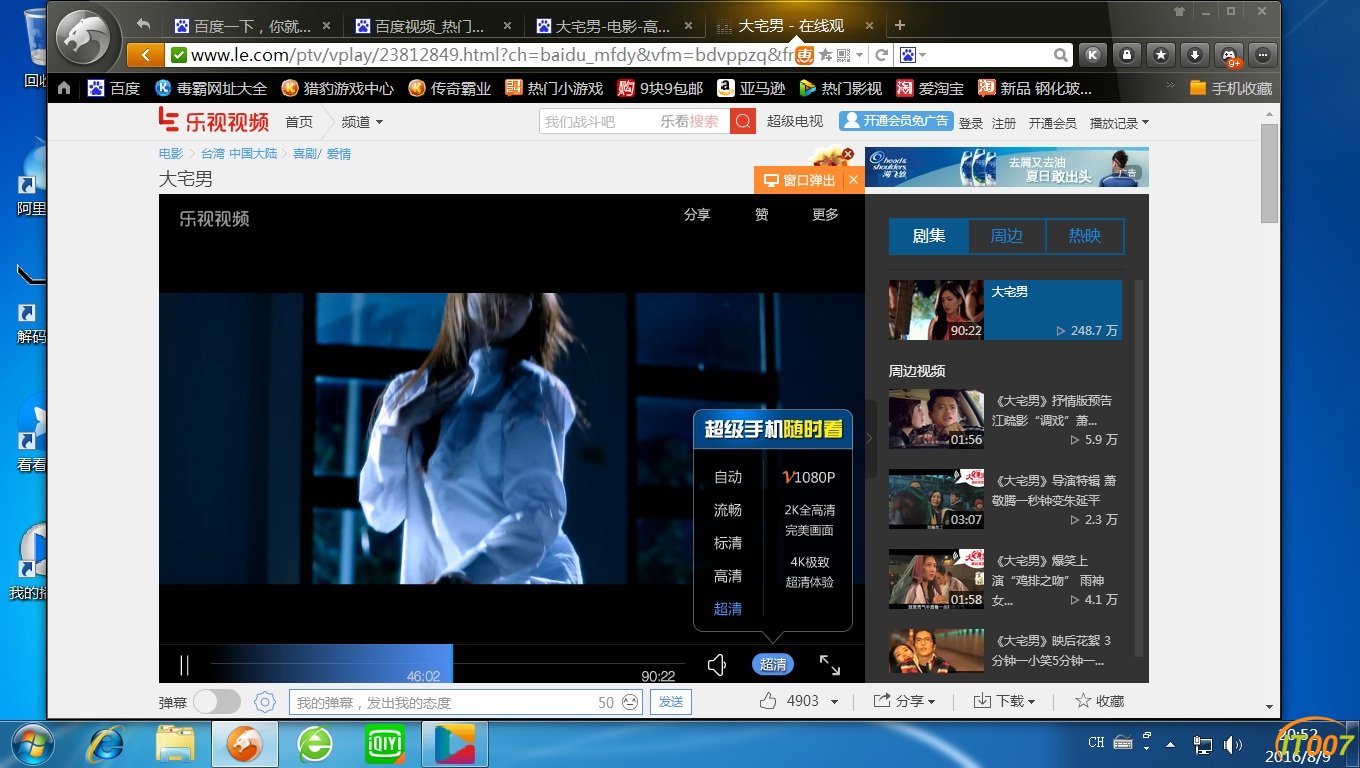Select 超清 quality in popup list
1360x768 pixels.
(728, 608)
